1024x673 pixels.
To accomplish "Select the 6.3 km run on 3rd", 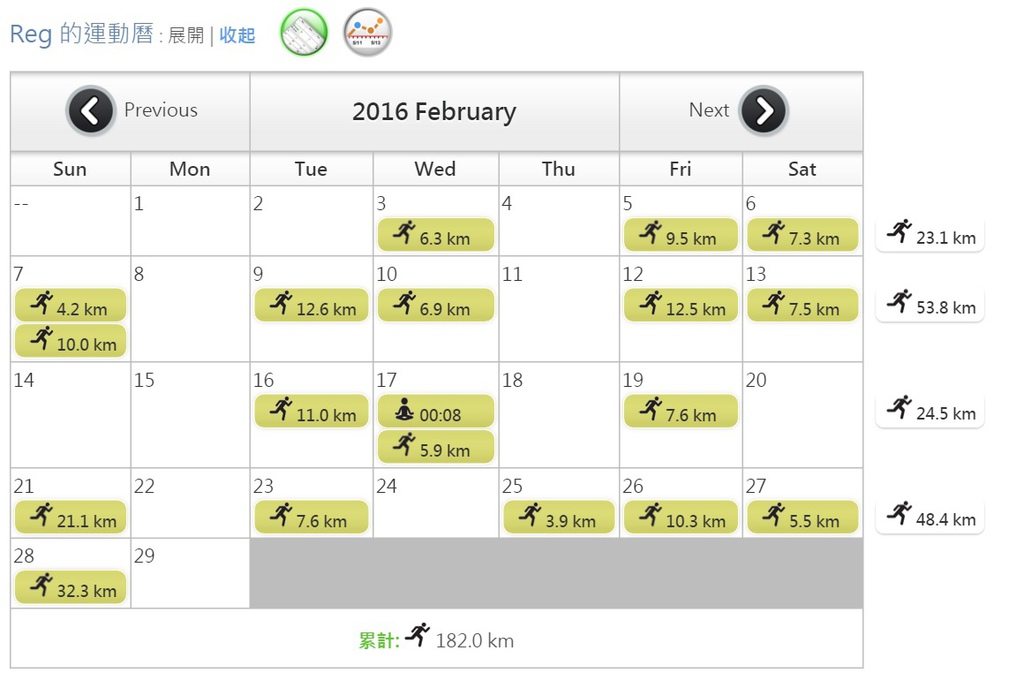I will click(x=436, y=235).
